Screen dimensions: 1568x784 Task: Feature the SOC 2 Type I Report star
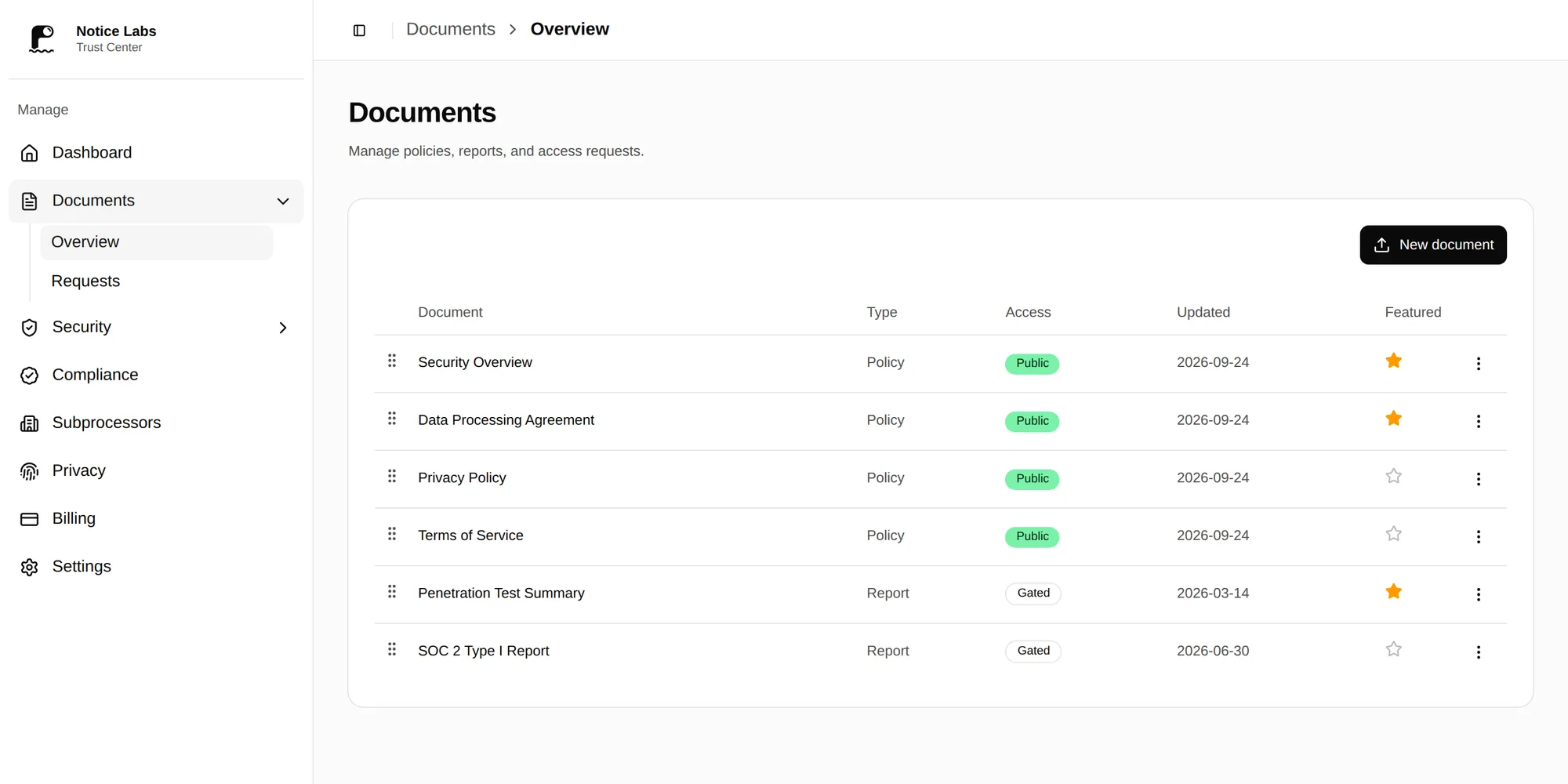(x=1393, y=649)
